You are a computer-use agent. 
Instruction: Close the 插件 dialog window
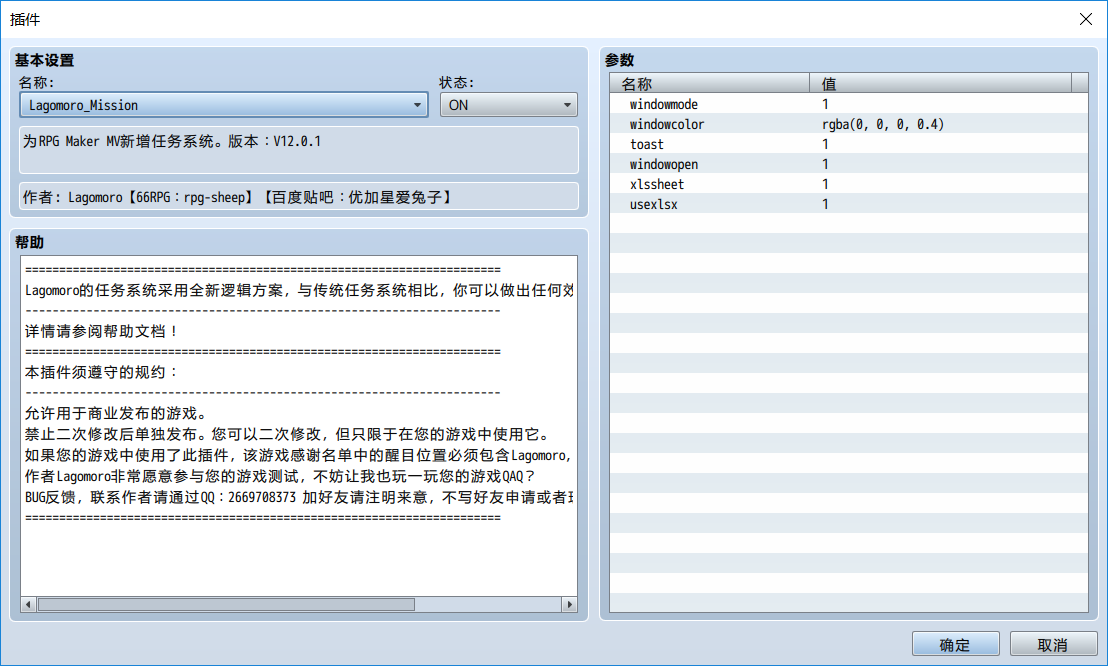(x=1085, y=19)
